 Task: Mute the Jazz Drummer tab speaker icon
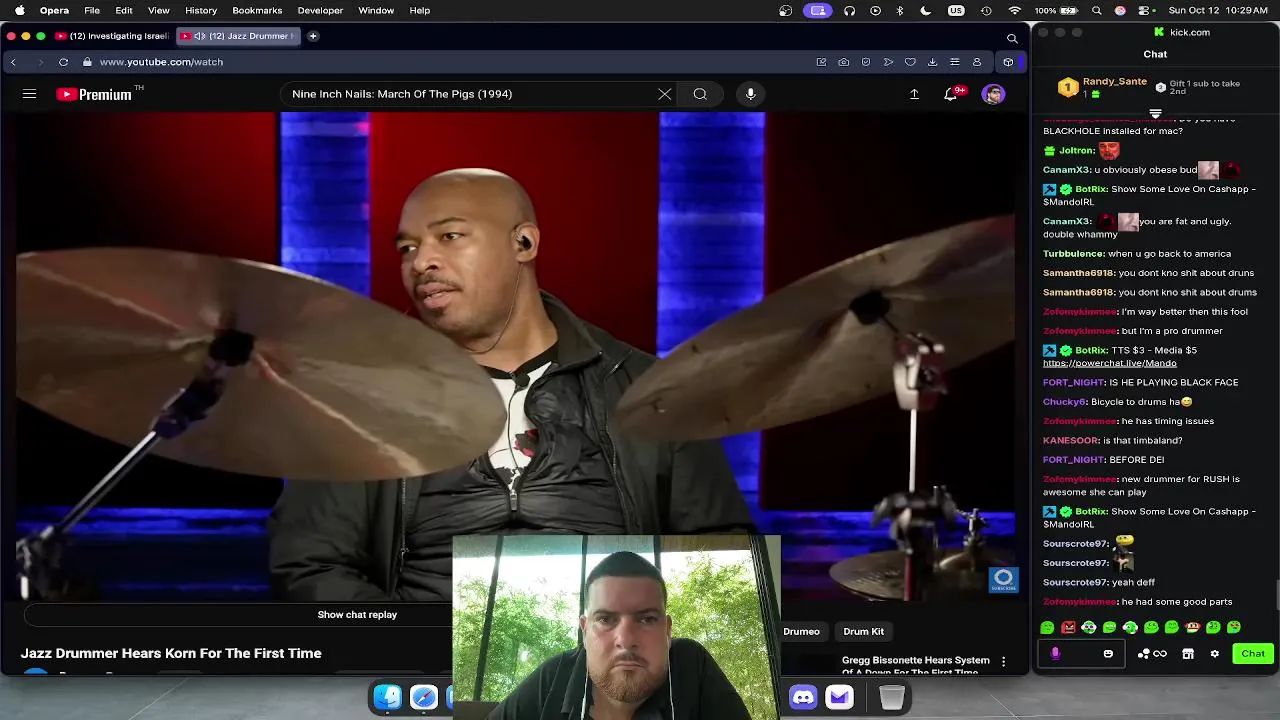coord(200,36)
